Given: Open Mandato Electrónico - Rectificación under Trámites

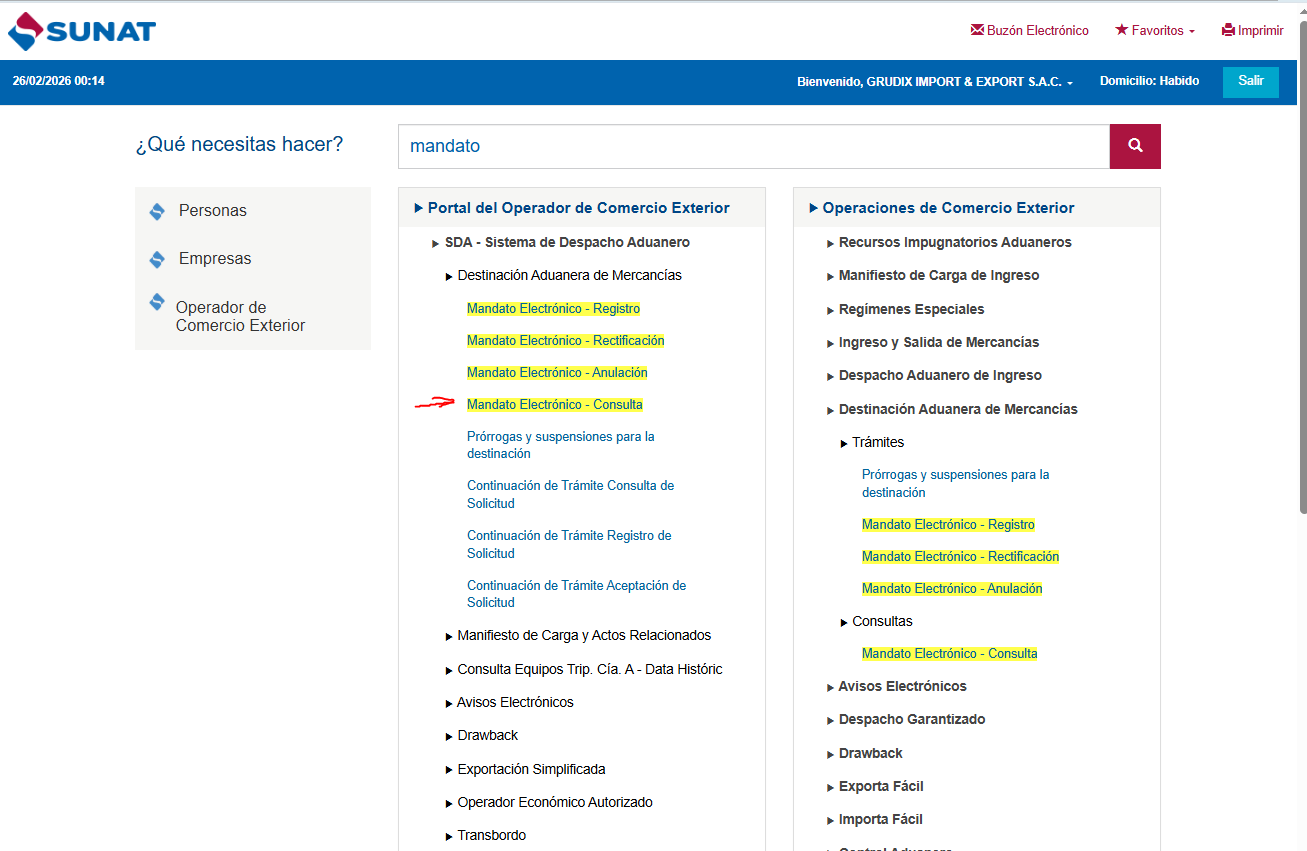Looking at the screenshot, I should (x=960, y=557).
